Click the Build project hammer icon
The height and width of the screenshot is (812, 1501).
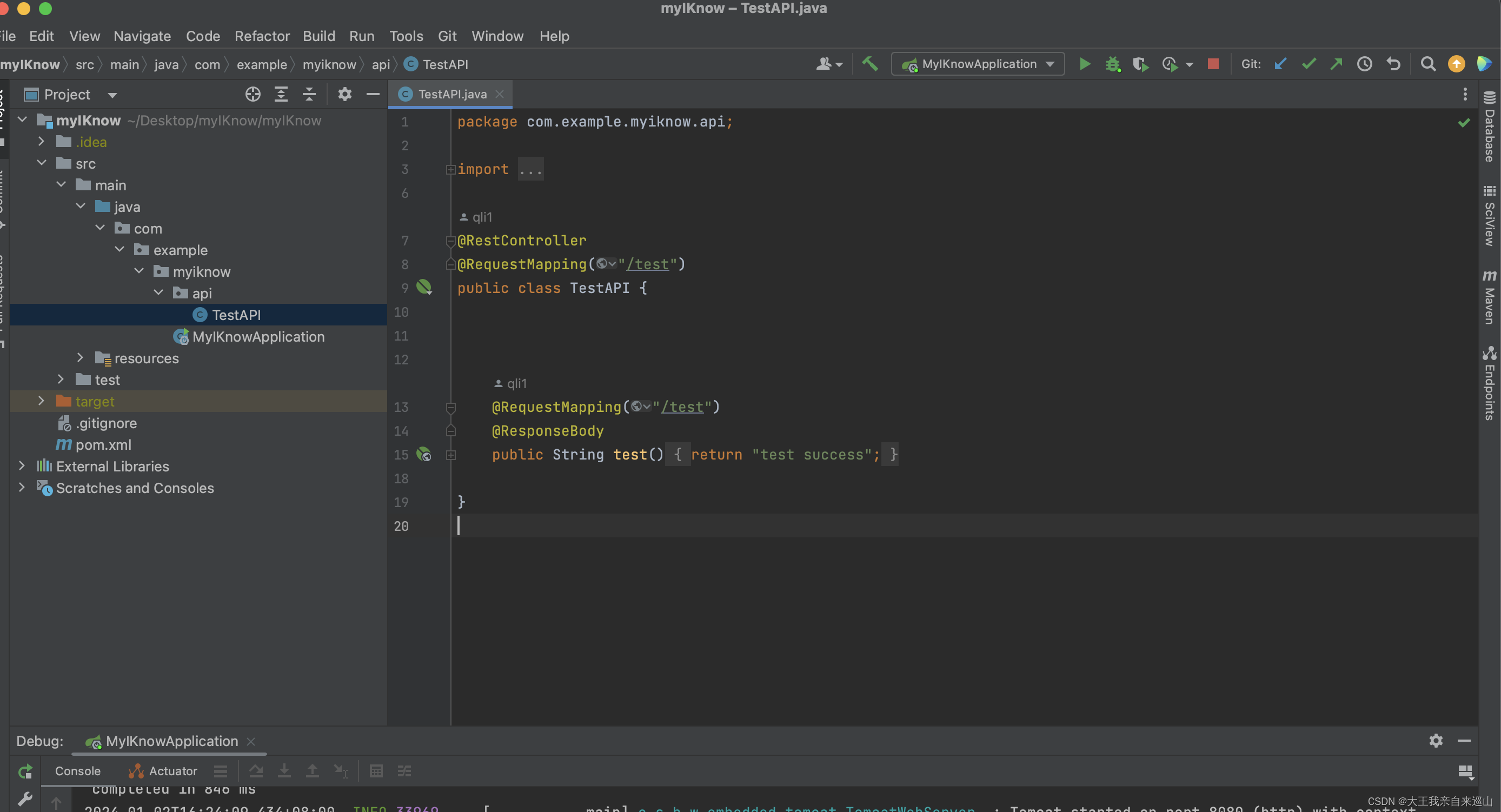click(x=869, y=63)
